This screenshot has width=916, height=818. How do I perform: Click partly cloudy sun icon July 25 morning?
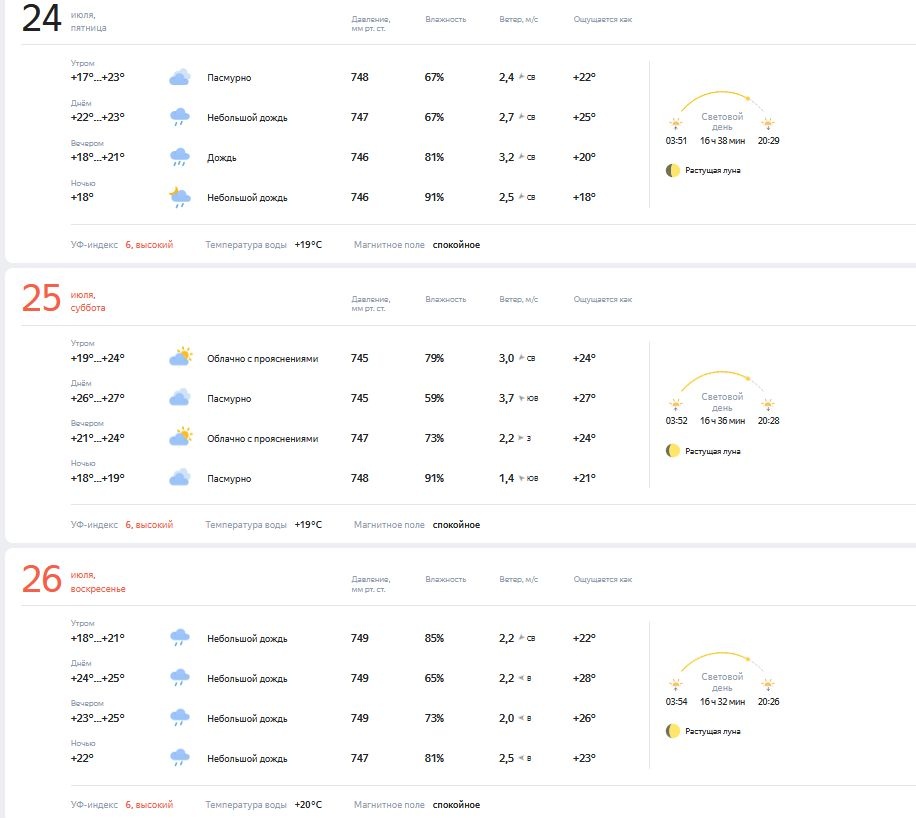181,357
